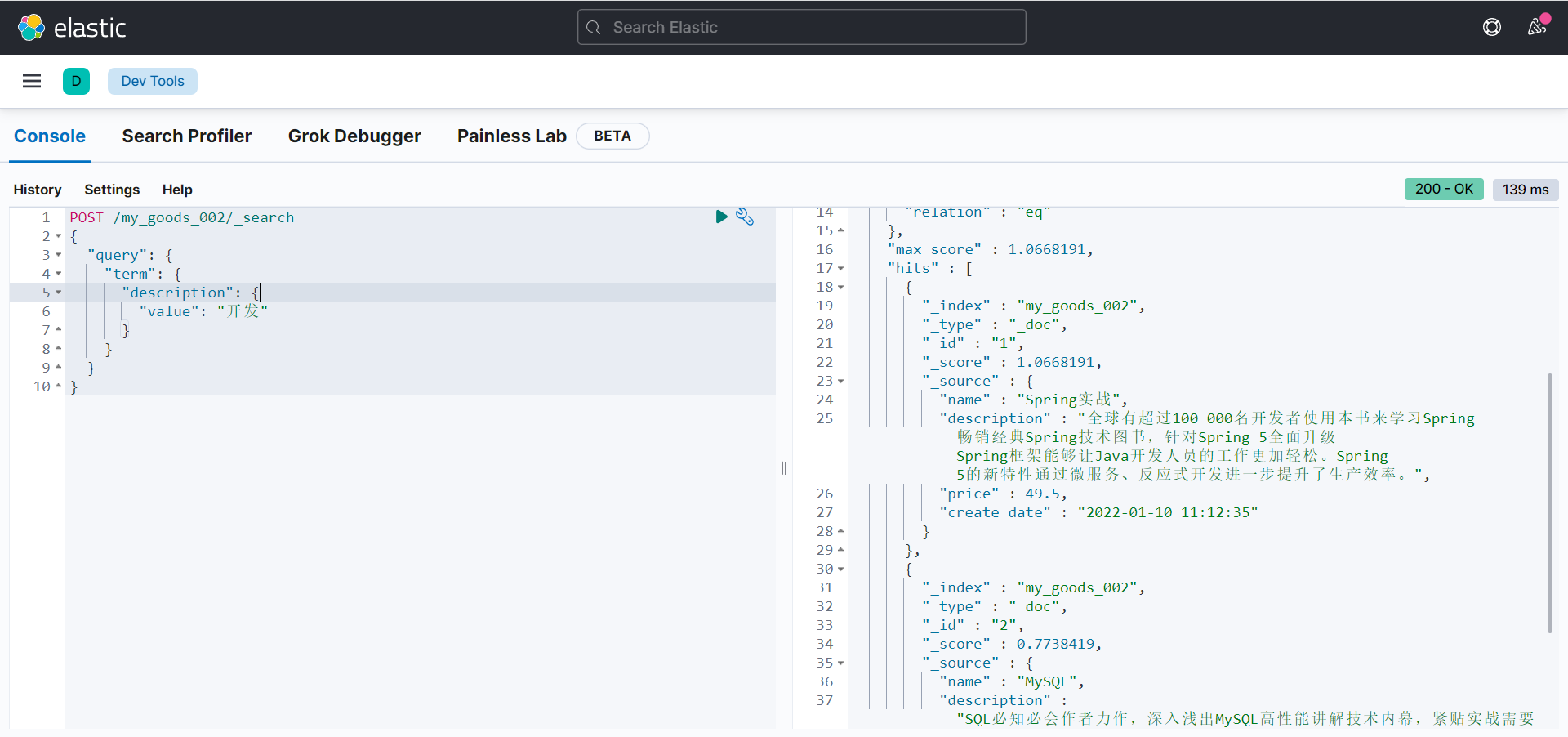Click the 200 - OK status badge
The image size is (1568, 737).
[x=1444, y=189]
